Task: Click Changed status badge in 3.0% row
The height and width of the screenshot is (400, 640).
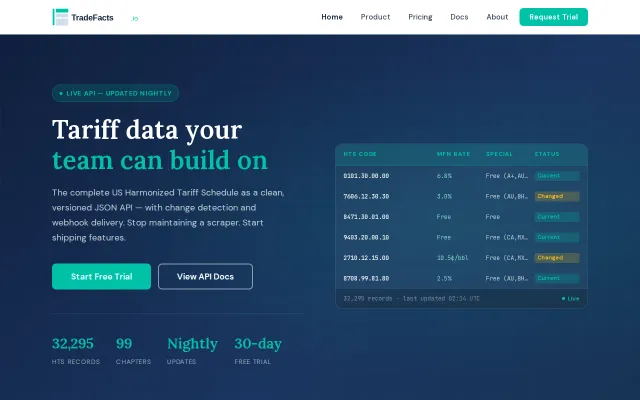Action: pos(557,196)
